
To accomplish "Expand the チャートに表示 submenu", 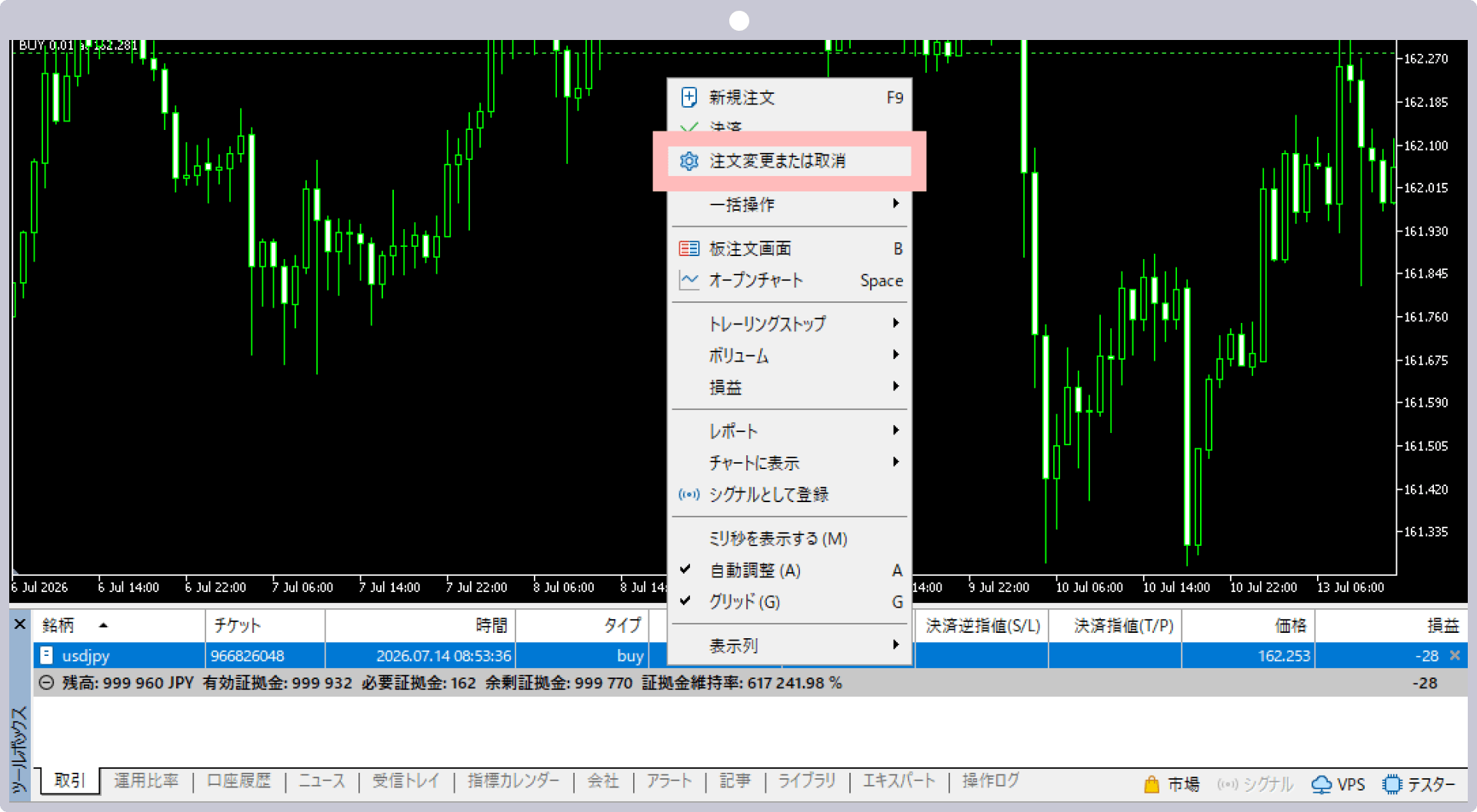I will [791, 462].
